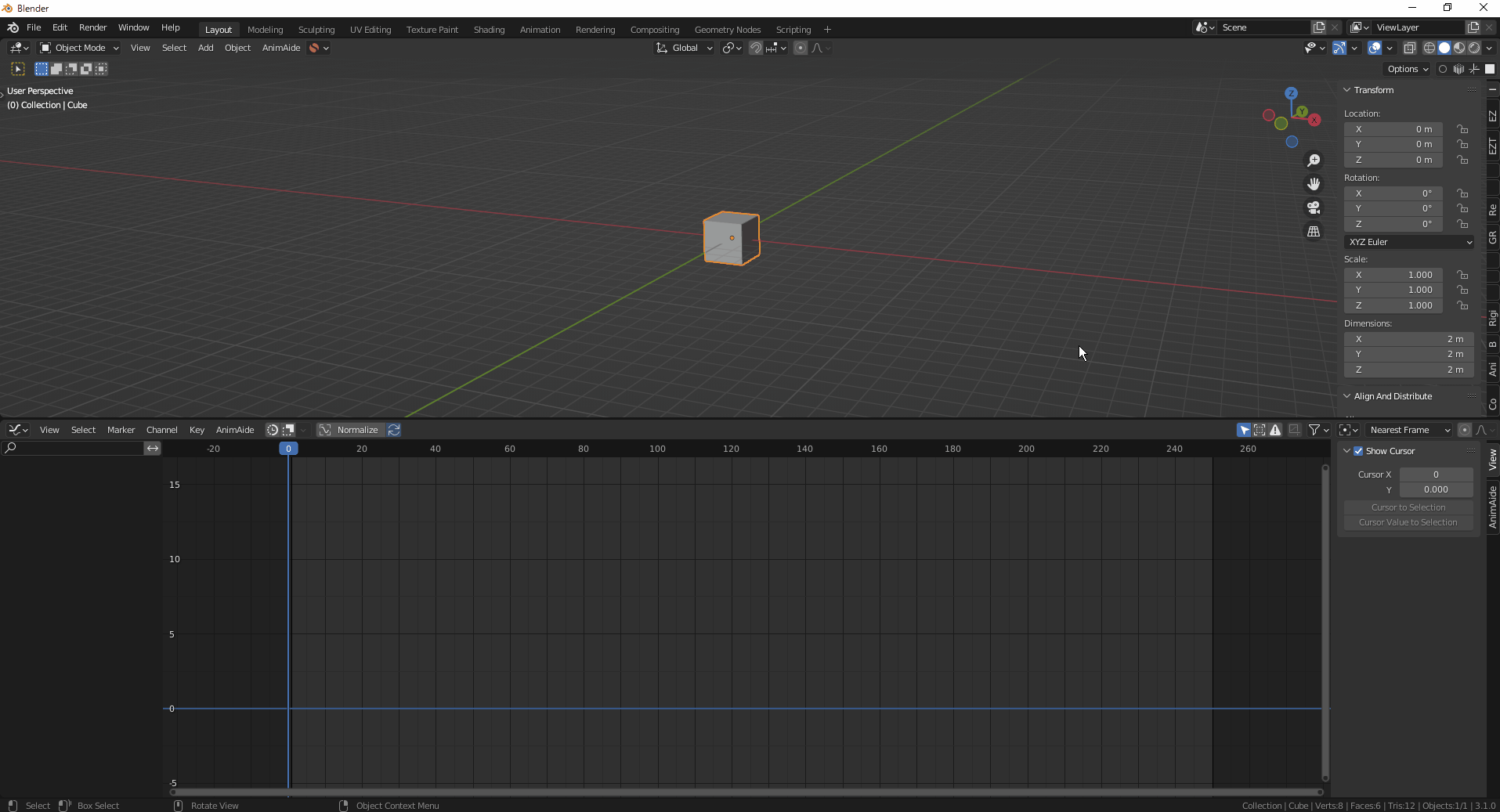Select material preview shading
Image resolution: width=1500 pixels, height=812 pixels.
(x=1459, y=48)
